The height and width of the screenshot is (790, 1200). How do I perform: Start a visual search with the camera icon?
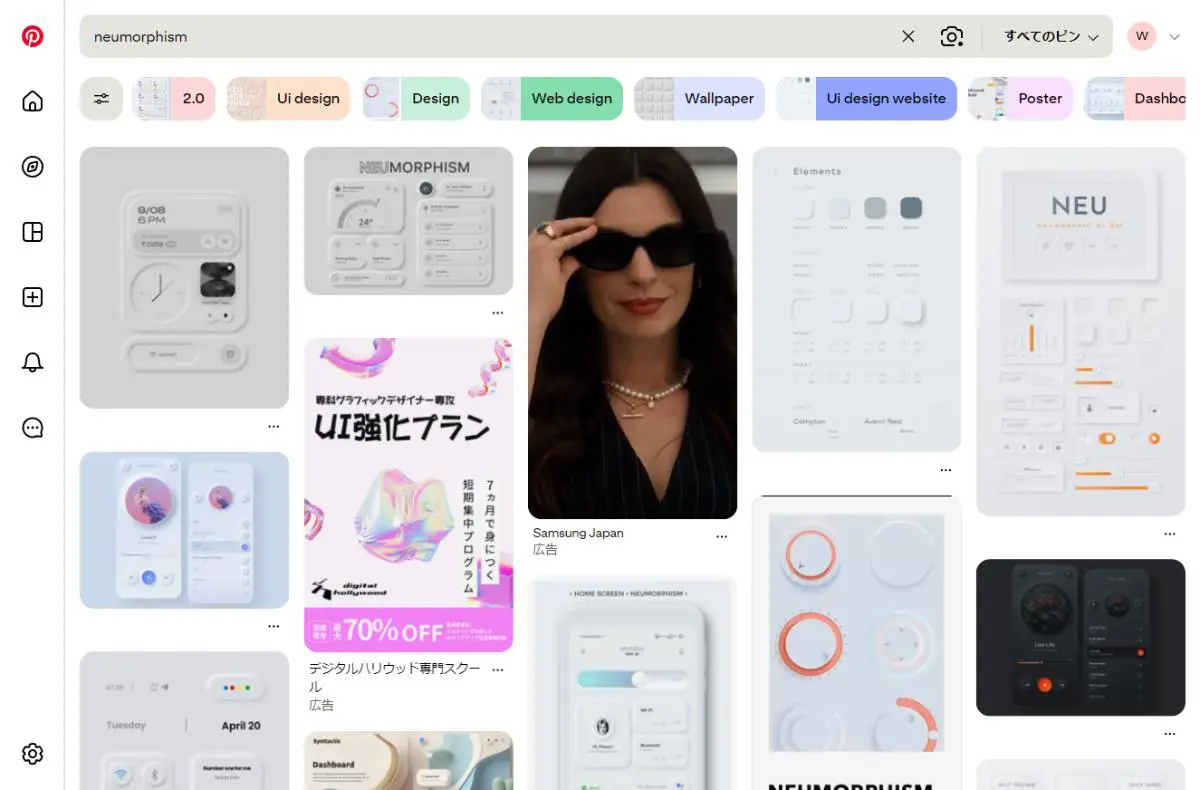pos(952,37)
